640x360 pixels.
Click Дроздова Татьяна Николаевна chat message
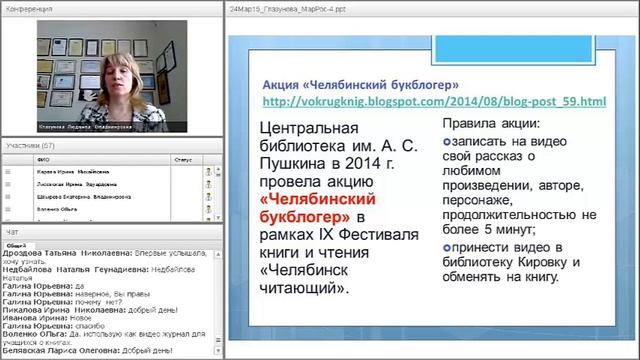point(105,257)
